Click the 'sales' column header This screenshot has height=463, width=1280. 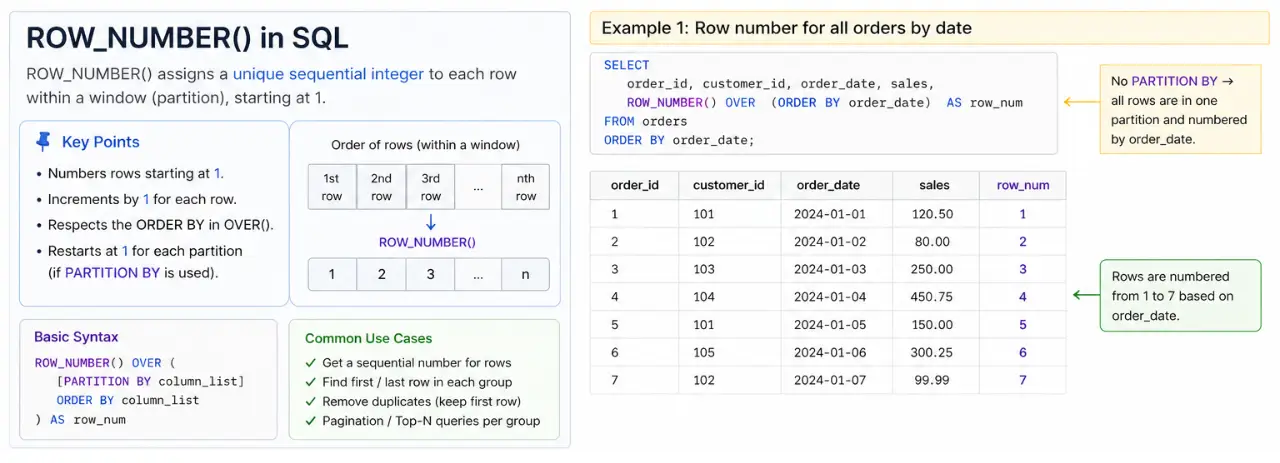coord(935,185)
